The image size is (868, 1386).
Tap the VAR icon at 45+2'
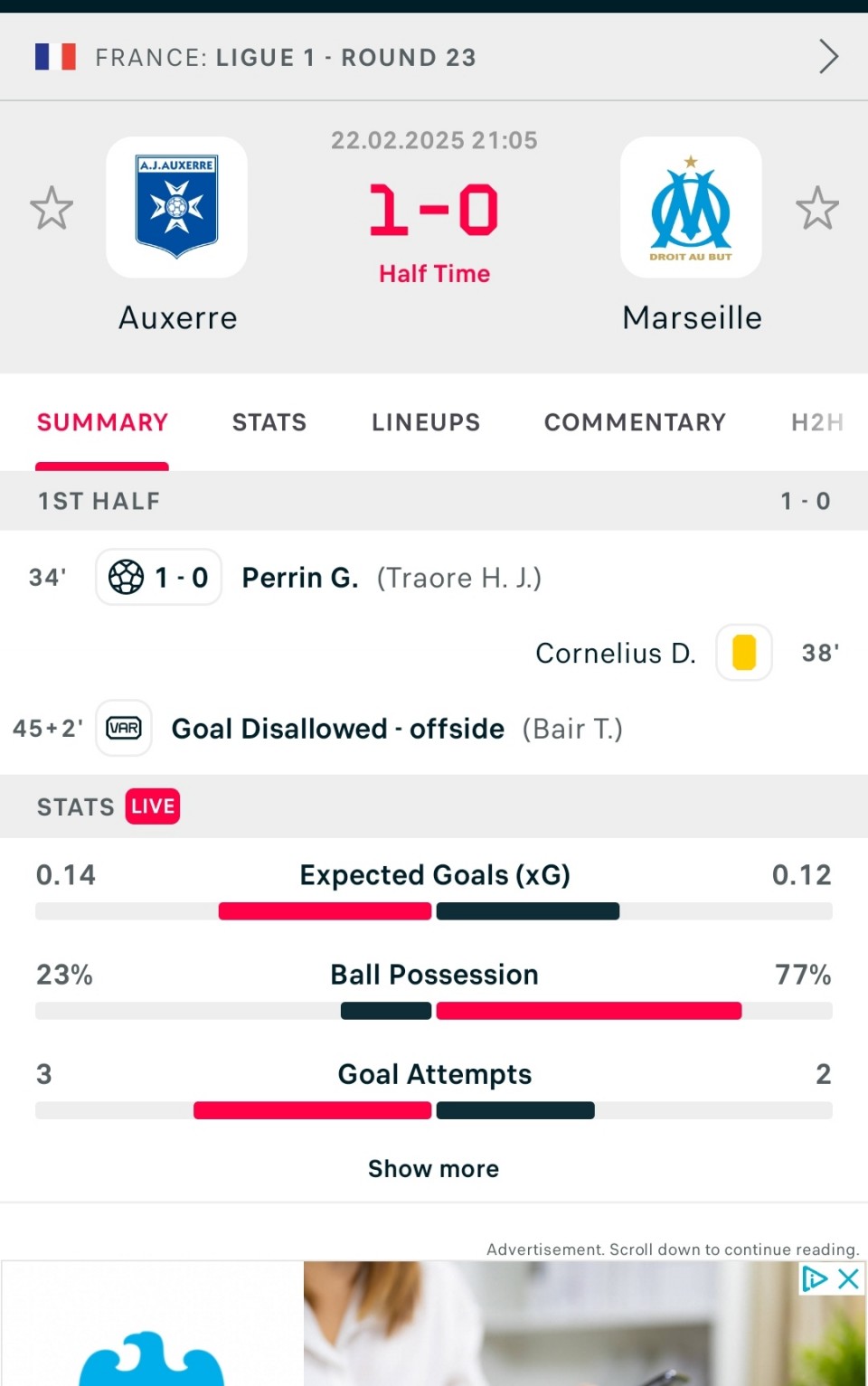click(124, 728)
